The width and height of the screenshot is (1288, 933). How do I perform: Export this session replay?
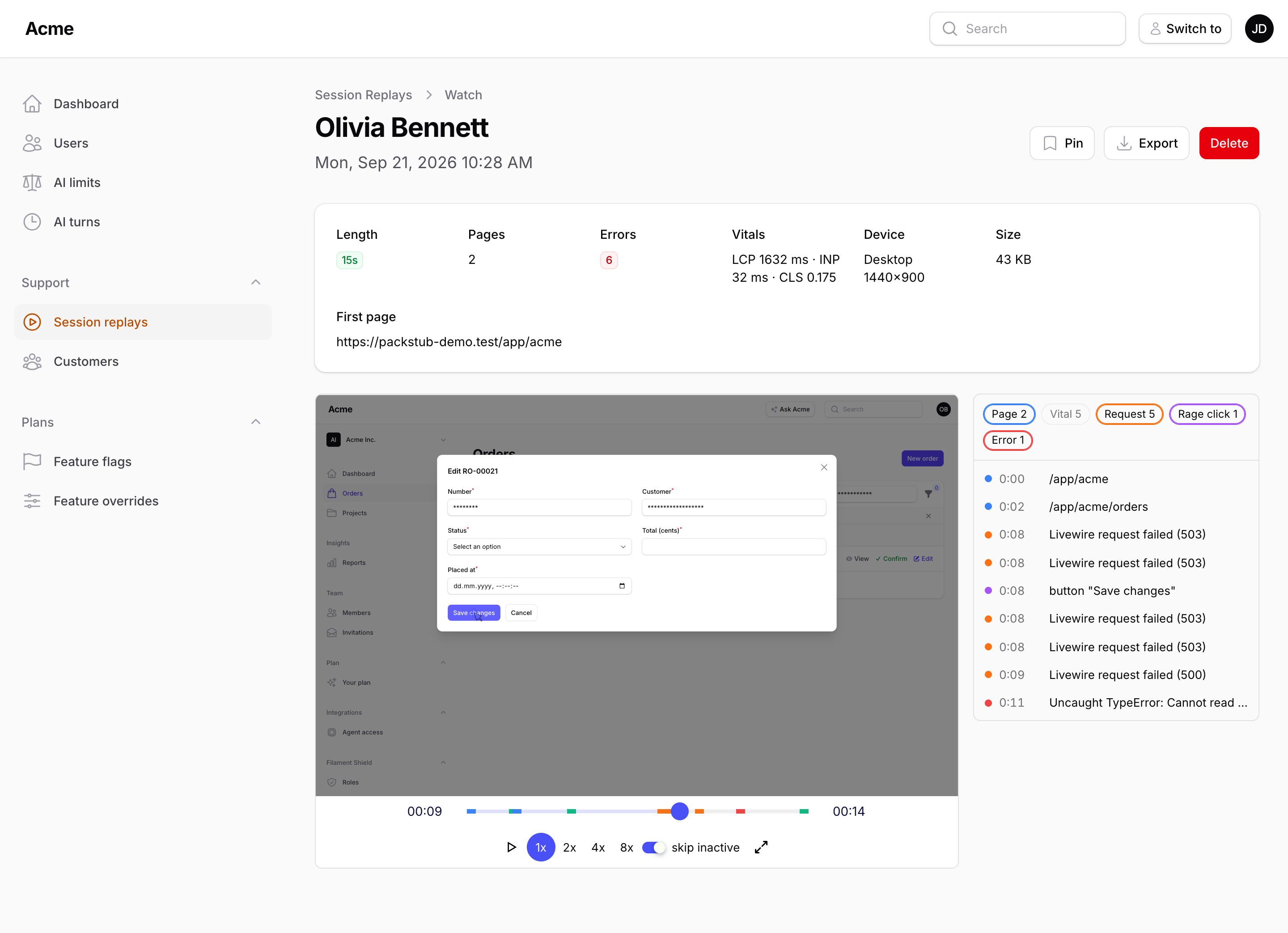1146,143
